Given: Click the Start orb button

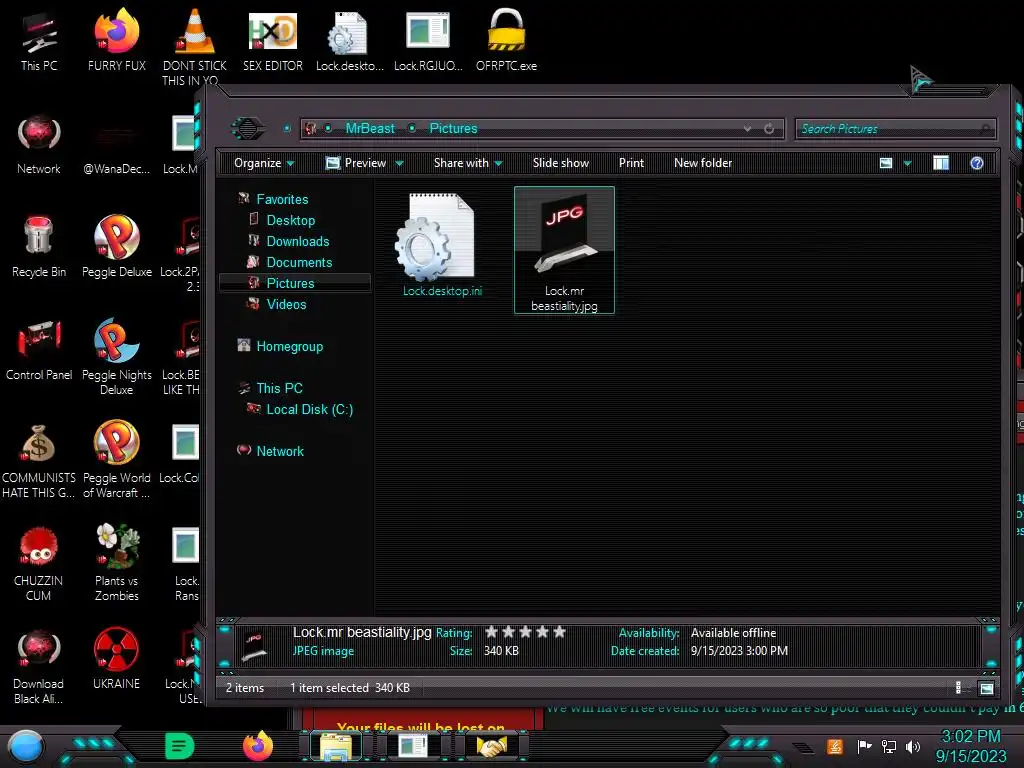Looking at the screenshot, I should click(x=26, y=746).
